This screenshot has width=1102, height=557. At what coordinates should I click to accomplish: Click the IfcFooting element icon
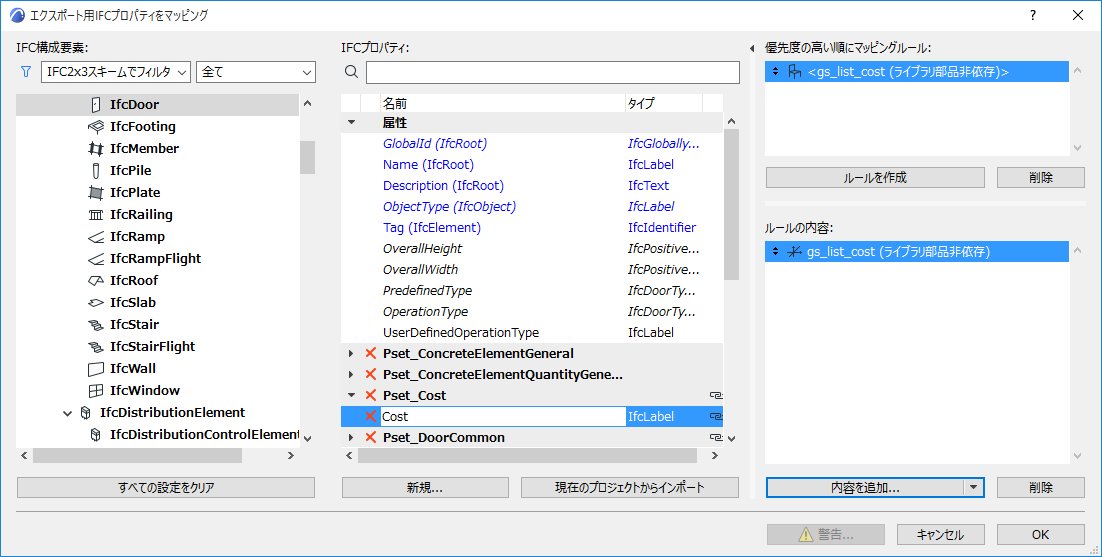point(96,126)
